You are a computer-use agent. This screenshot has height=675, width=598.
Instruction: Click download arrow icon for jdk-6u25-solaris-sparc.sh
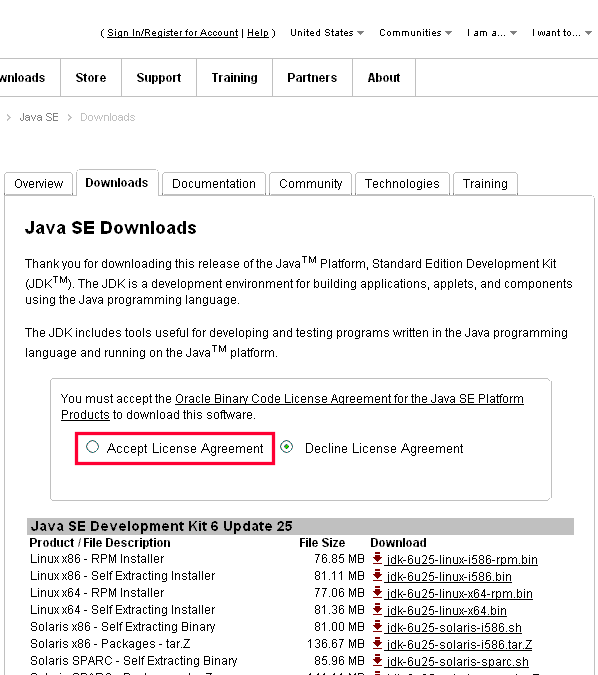[378, 660]
